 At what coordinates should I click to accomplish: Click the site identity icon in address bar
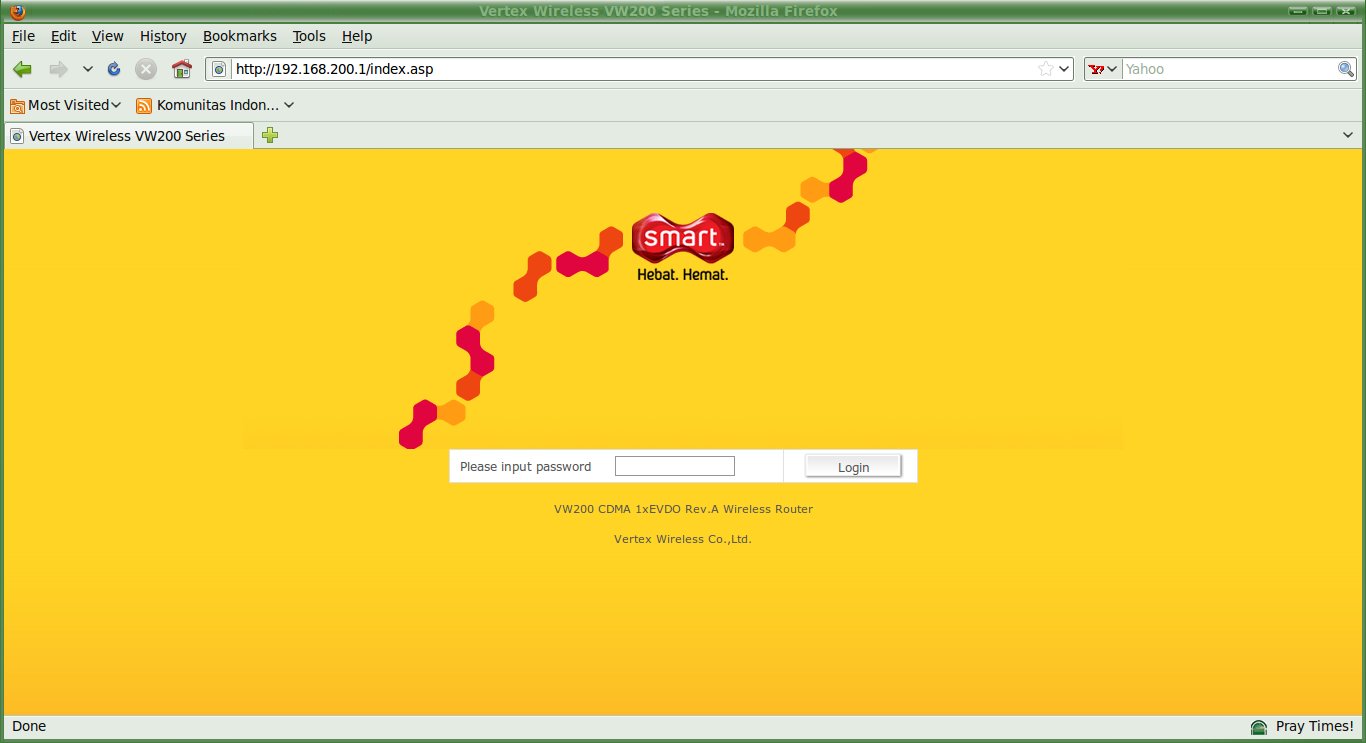219,69
